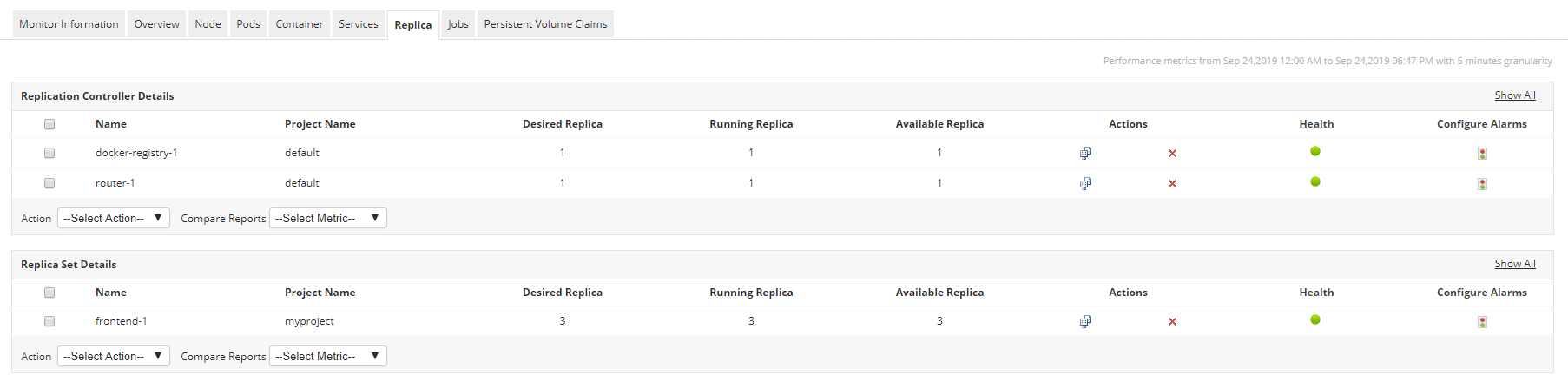Screen dimensions: 1568x388
Task: Open Configure Alarms icon for router-1
Action: [x=1482, y=184]
